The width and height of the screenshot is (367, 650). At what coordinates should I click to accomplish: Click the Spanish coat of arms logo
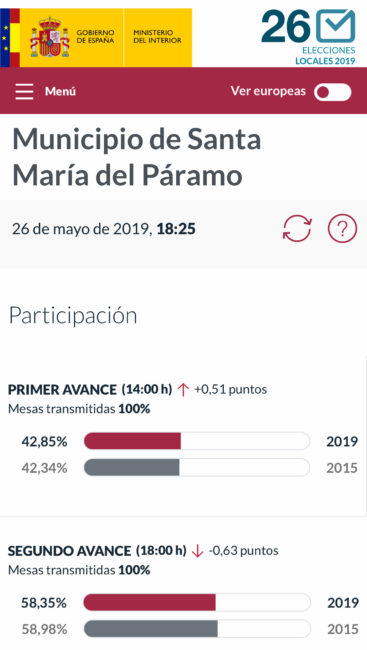(50, 37)
